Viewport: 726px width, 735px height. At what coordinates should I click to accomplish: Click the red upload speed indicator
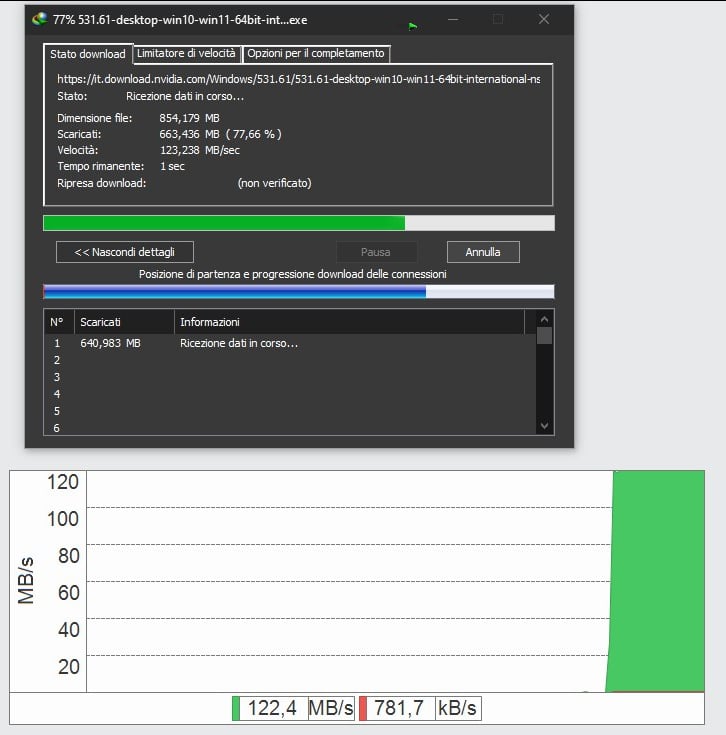coord(362,708)
